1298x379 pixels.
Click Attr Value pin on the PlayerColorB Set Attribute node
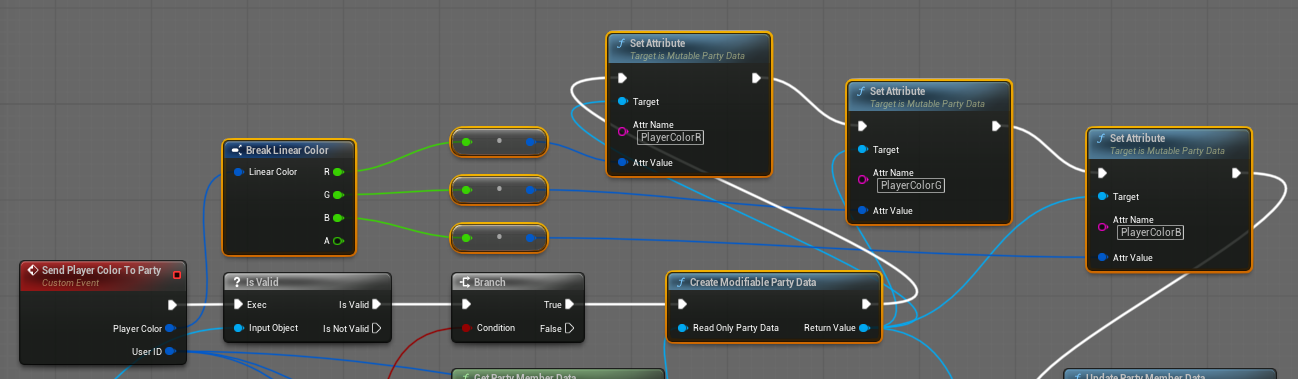coord(1102,257)
